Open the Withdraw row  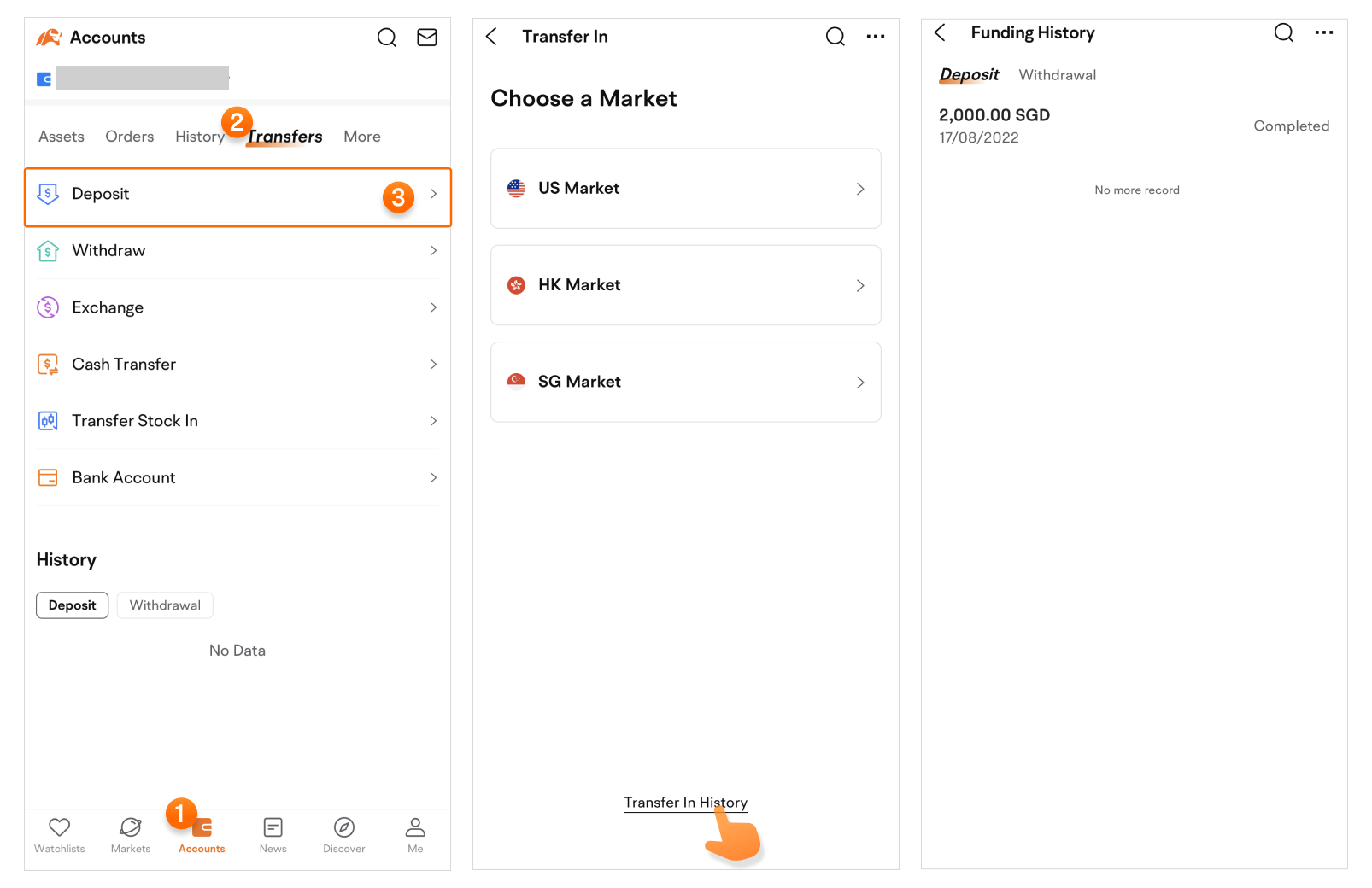[x=237, y=251]
